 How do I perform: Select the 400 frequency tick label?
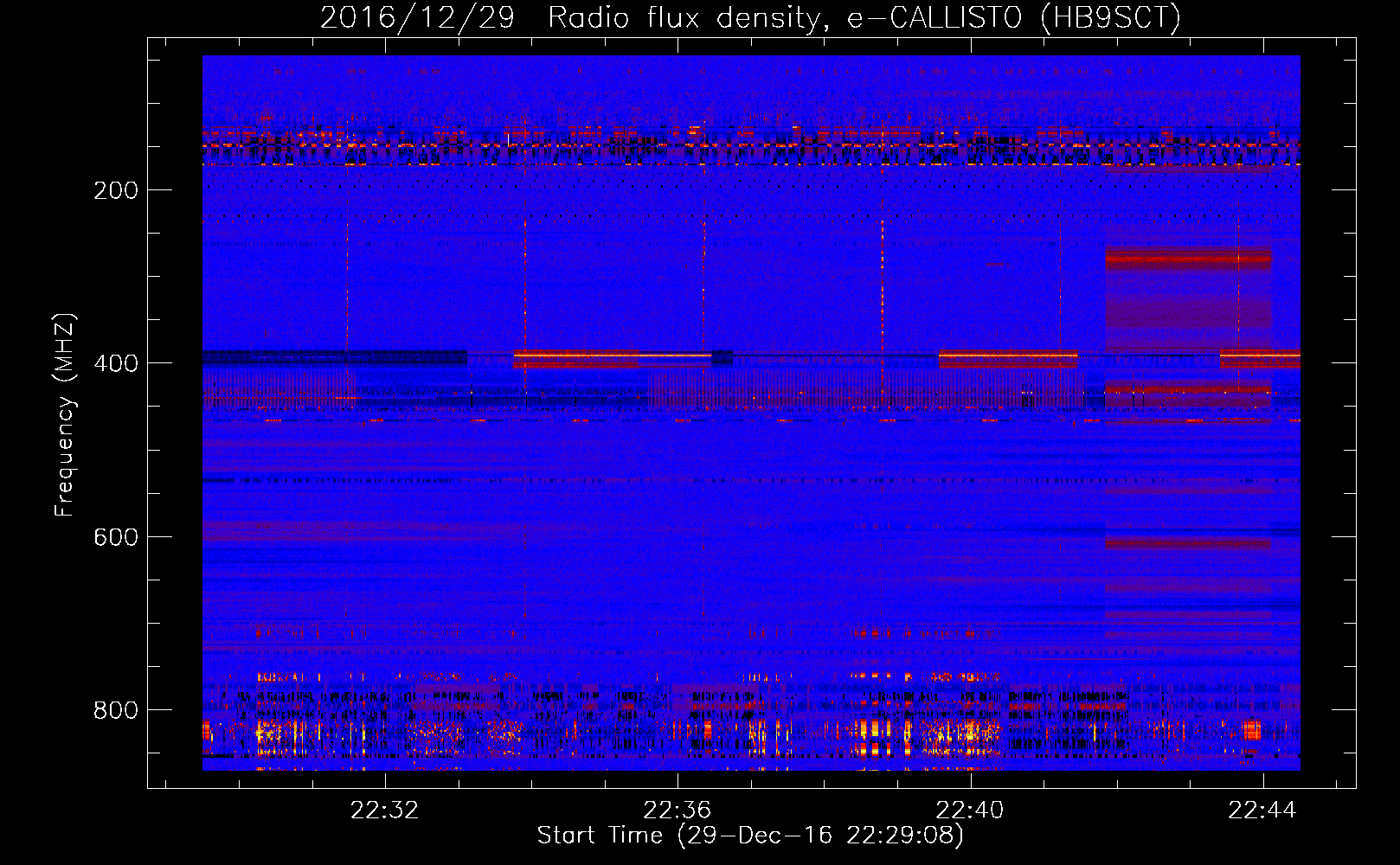(116, 363)
